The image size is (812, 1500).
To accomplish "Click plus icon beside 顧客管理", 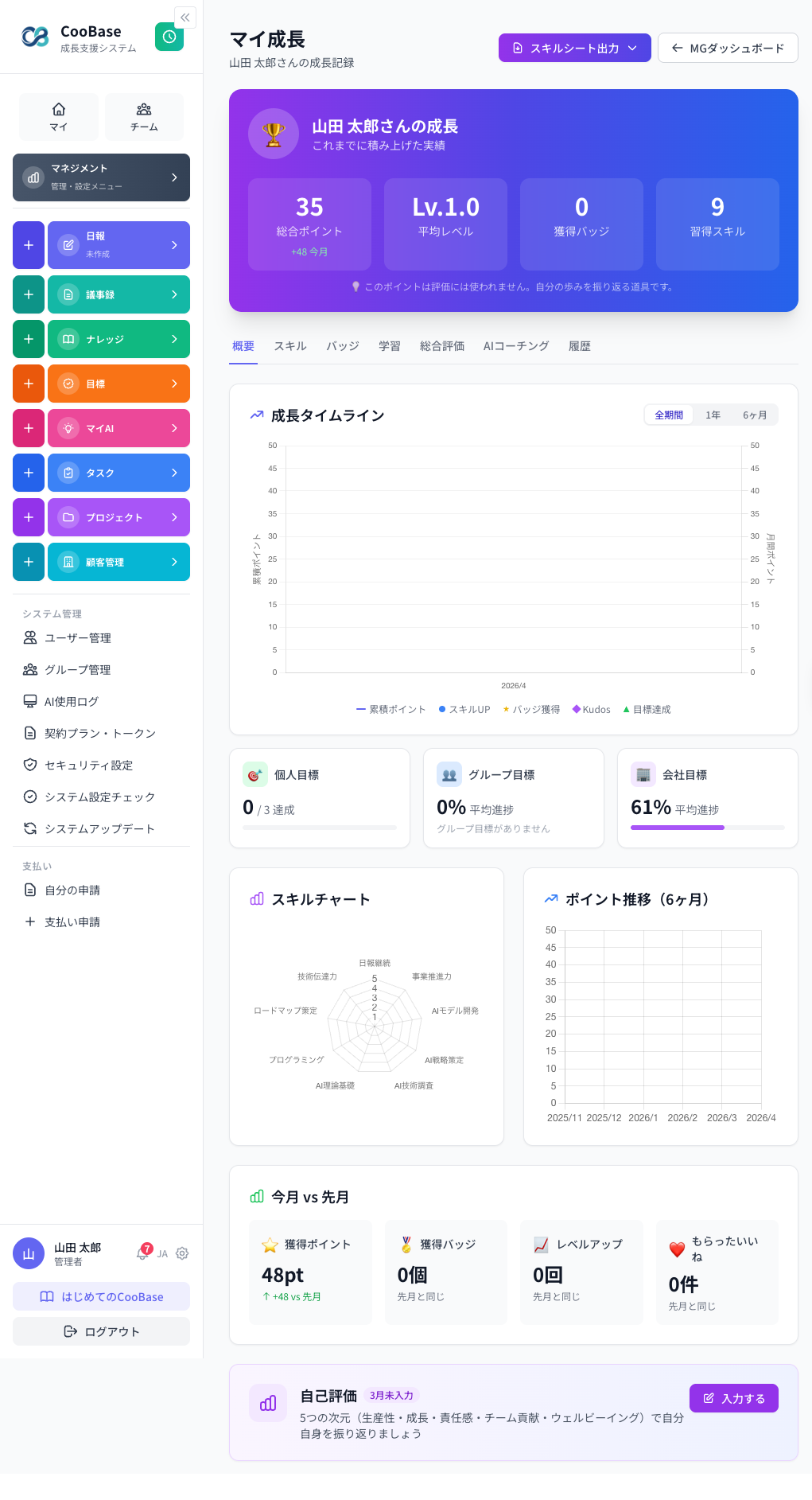I will [x=29, y=562].
